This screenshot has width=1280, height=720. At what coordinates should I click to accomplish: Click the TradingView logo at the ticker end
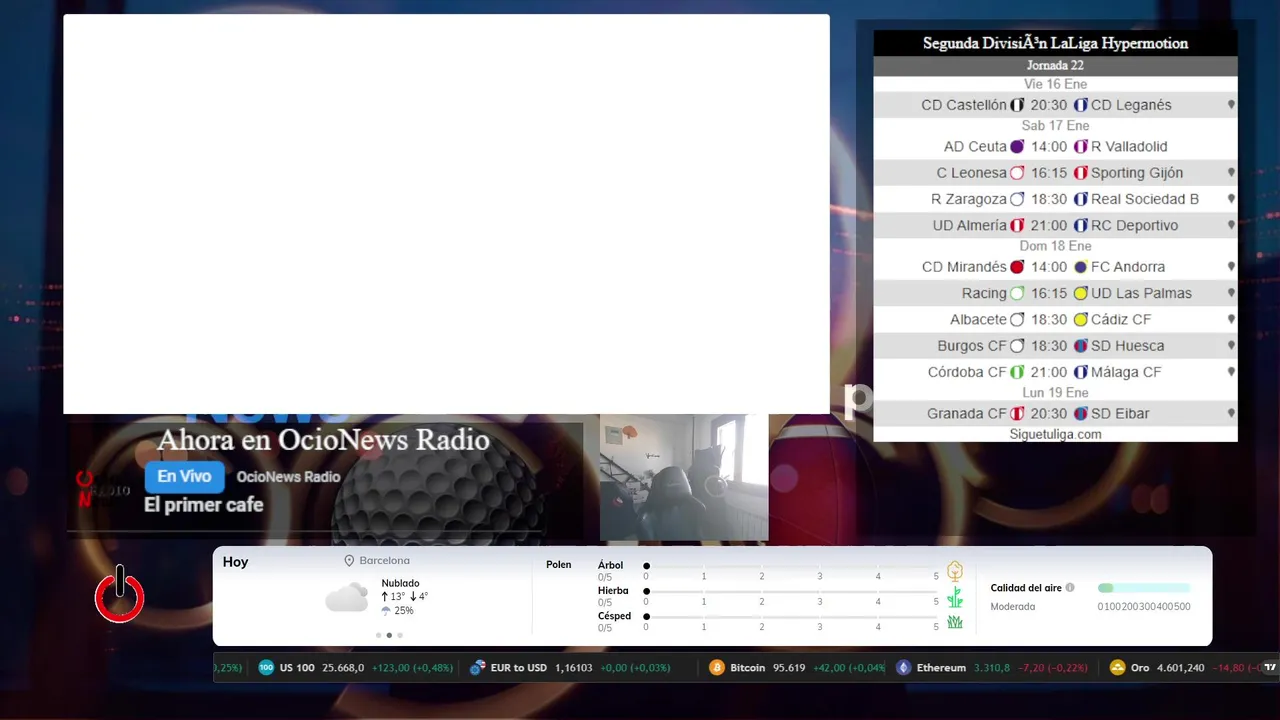pos(1270,667)
